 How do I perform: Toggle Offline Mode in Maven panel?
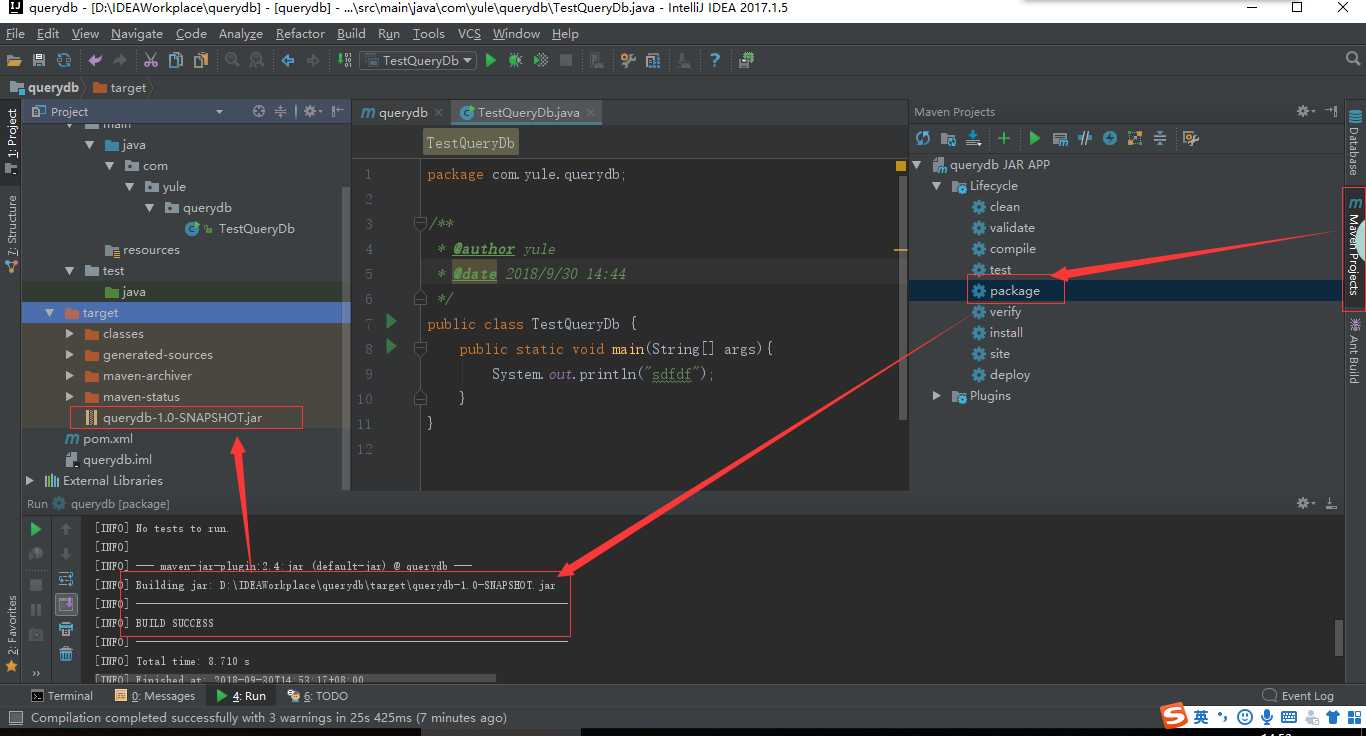point(1085,138)
